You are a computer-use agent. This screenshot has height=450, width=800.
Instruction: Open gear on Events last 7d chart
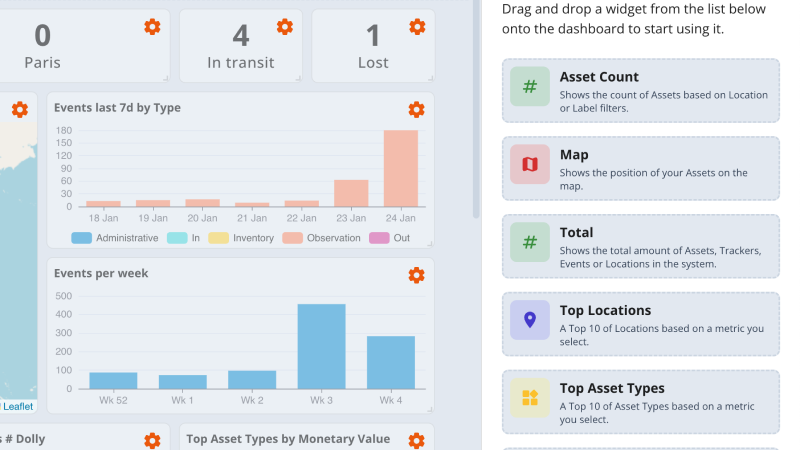coord(416,110)
